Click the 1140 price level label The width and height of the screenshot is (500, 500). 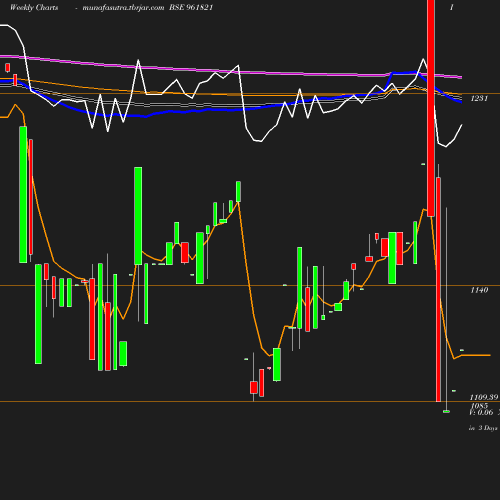click(x=479, y=290)
